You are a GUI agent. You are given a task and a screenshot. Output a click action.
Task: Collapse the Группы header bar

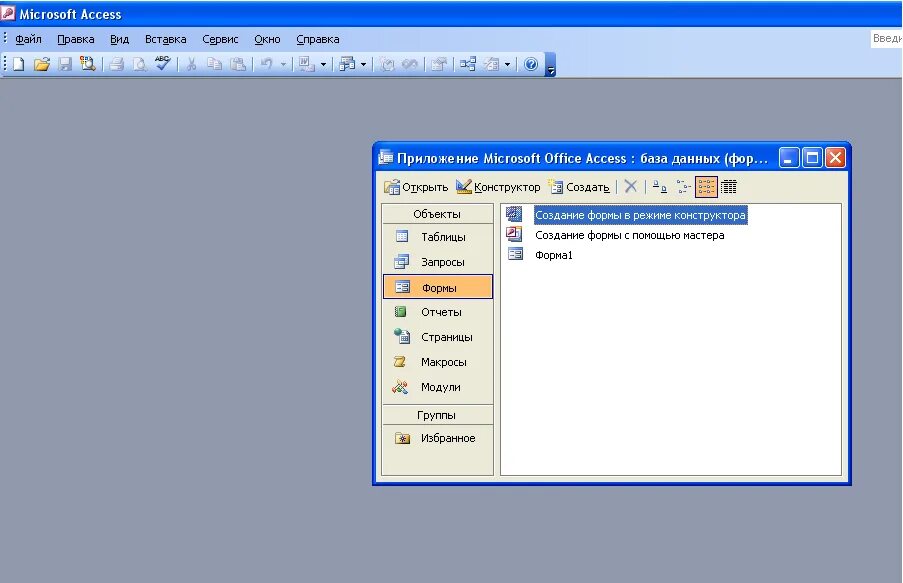point(437,415)
